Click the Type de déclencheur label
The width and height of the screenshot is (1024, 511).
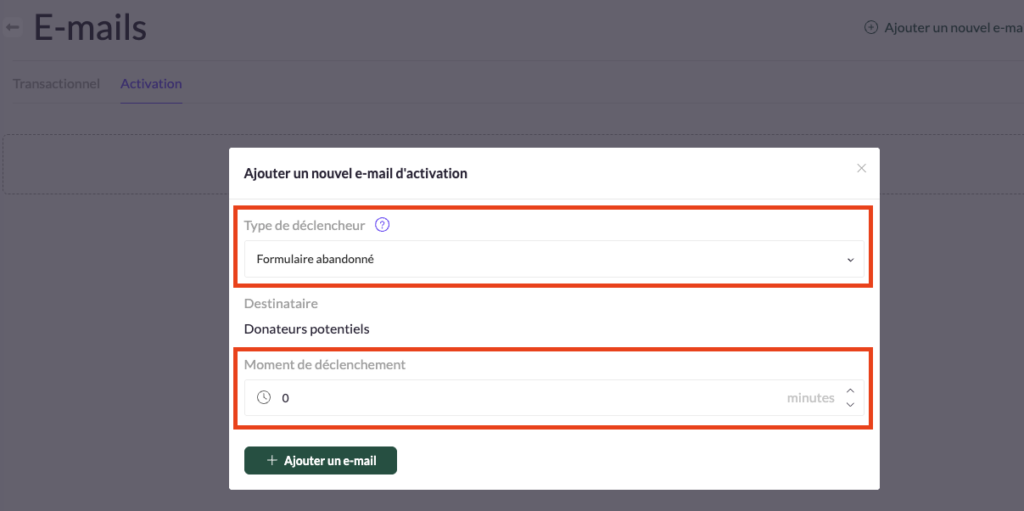coord(304,225)
